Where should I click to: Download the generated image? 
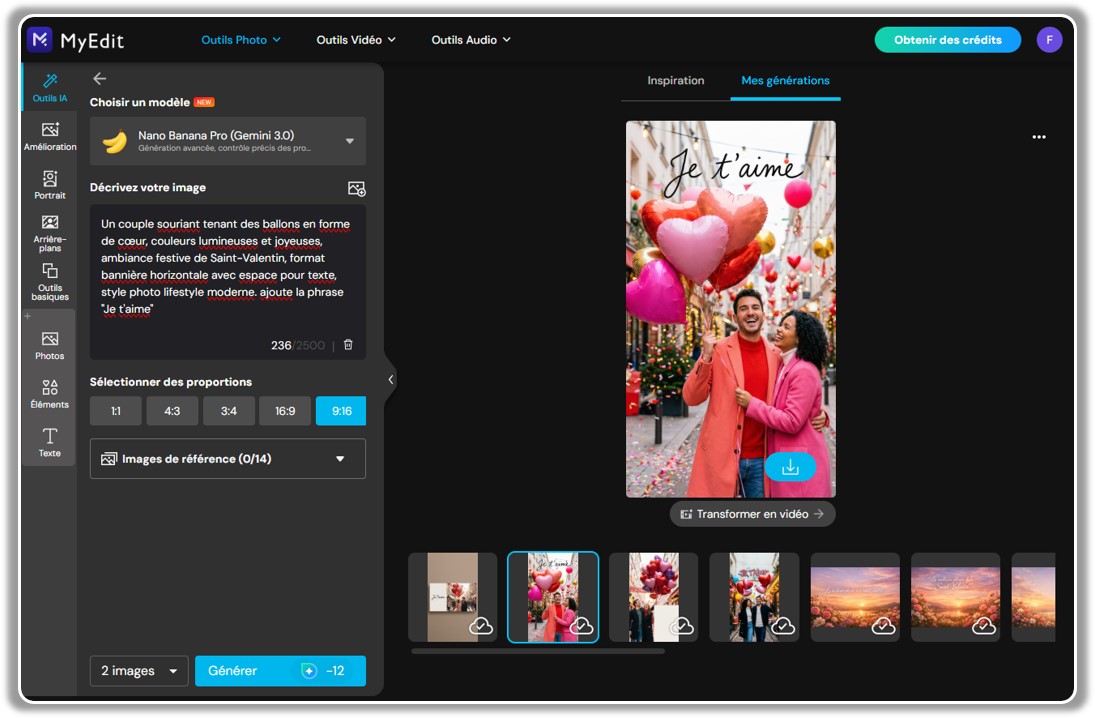(790, 467)
